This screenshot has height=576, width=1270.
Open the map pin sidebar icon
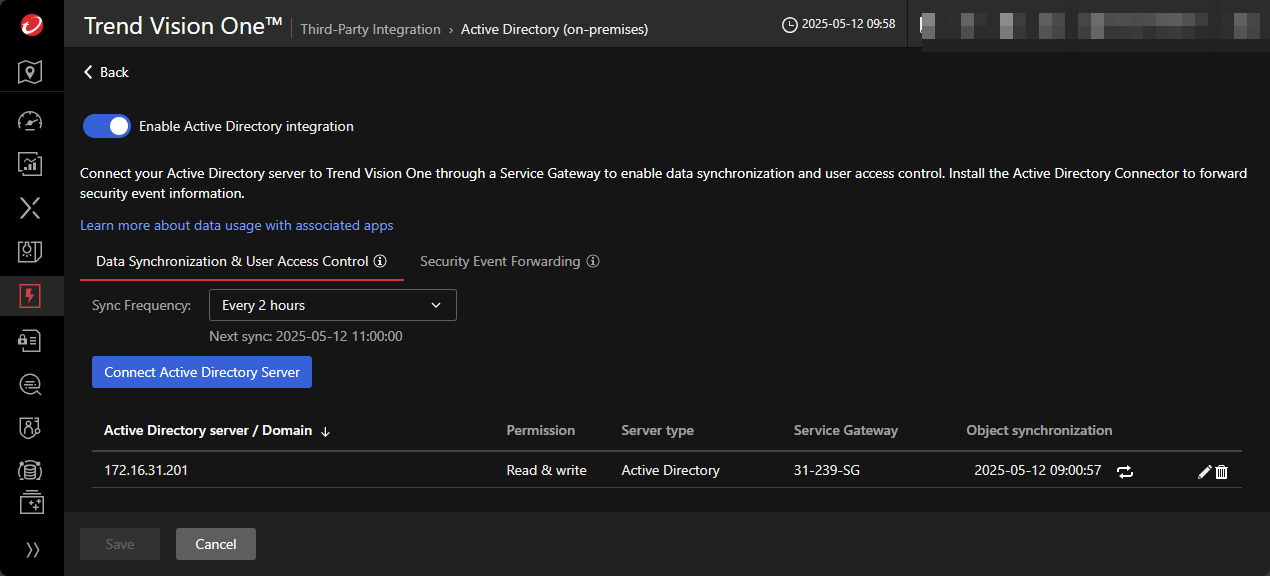coord(31,72)
